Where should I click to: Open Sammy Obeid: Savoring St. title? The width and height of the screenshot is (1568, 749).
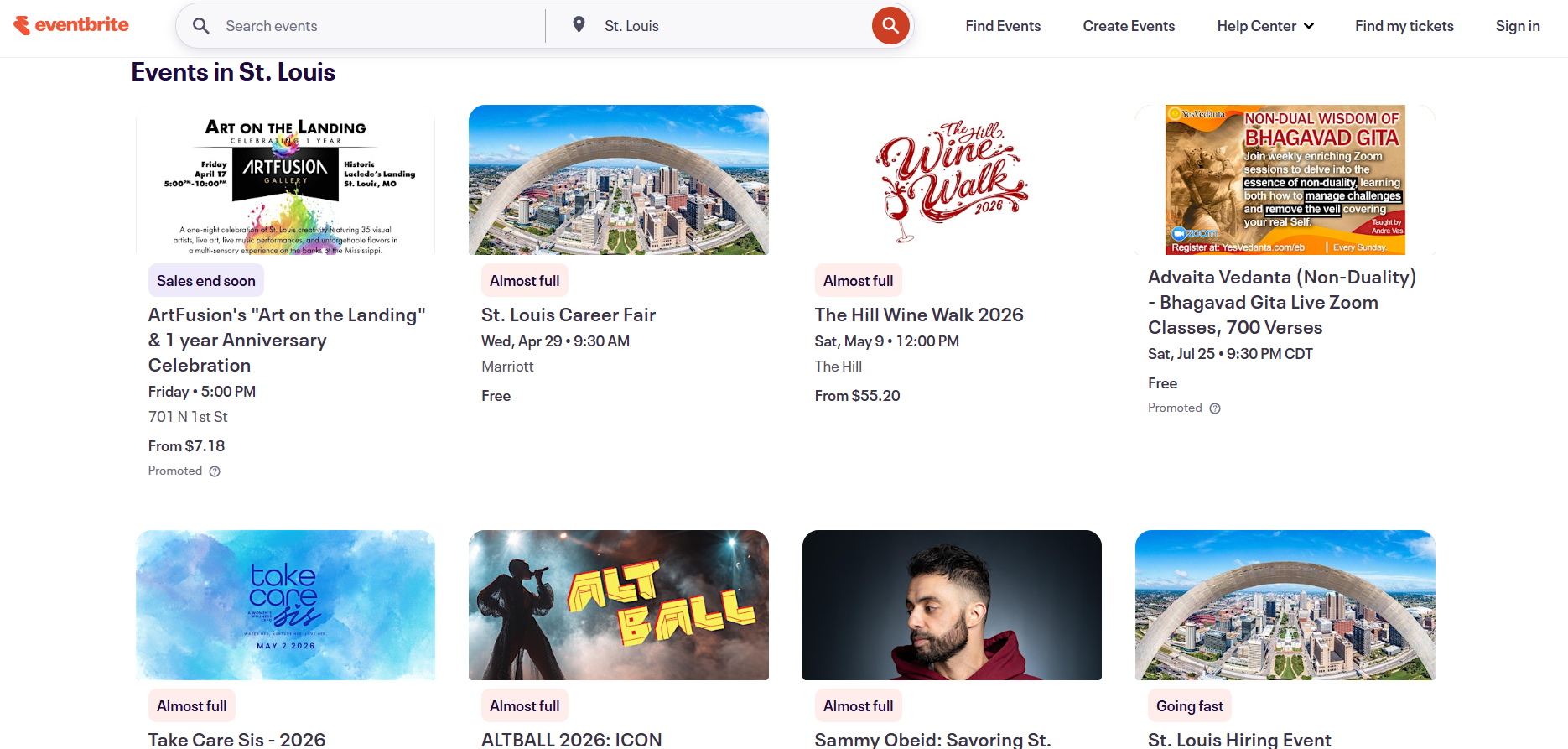tap(932, 739)
